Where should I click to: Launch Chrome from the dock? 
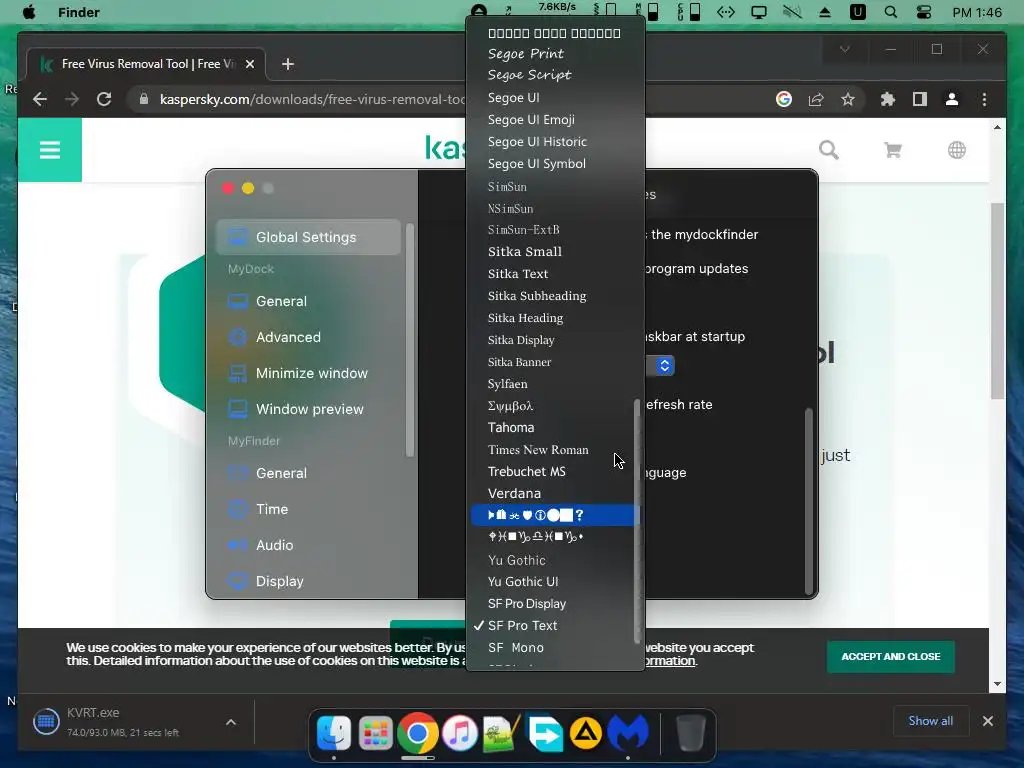417,733
